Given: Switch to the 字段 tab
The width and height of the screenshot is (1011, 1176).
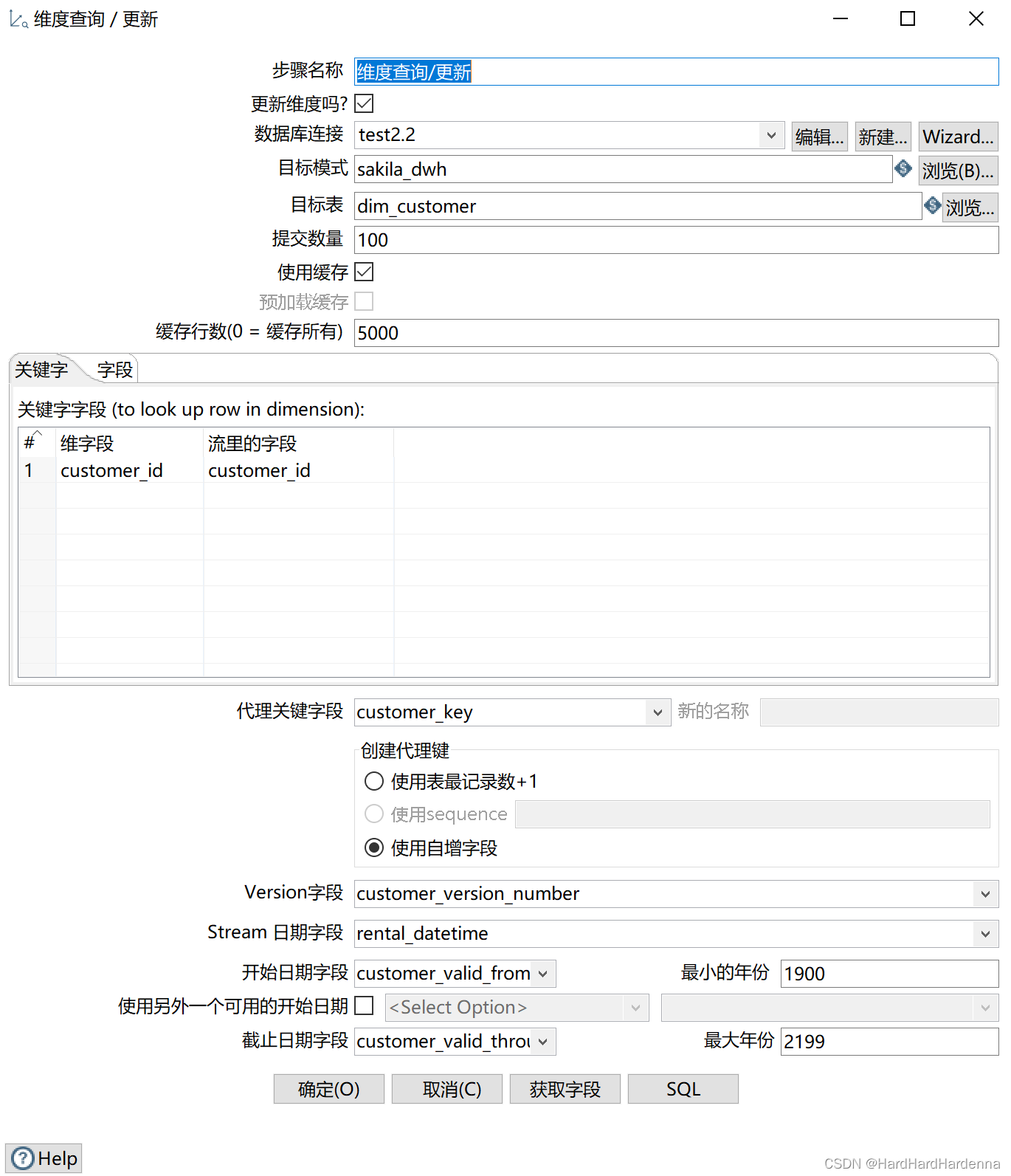Looking at the screenshot, I should point(115,370).
